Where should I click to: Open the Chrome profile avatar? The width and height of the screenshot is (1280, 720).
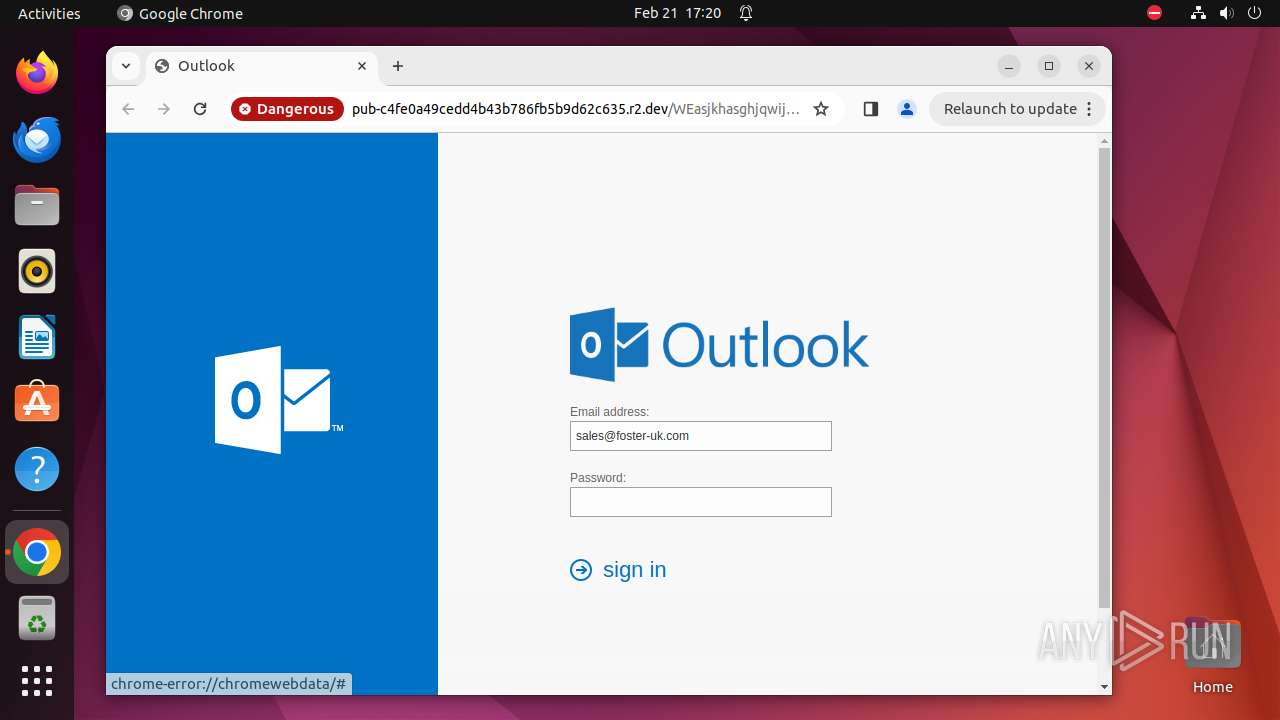907,109
